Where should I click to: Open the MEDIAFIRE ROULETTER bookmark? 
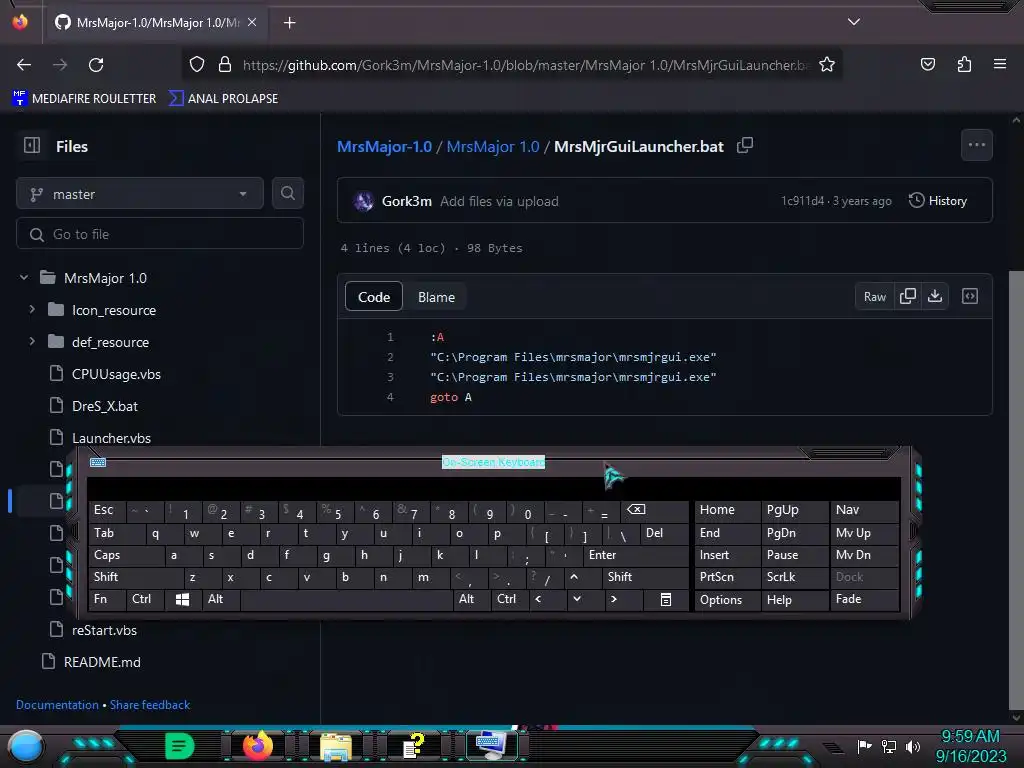84,99
